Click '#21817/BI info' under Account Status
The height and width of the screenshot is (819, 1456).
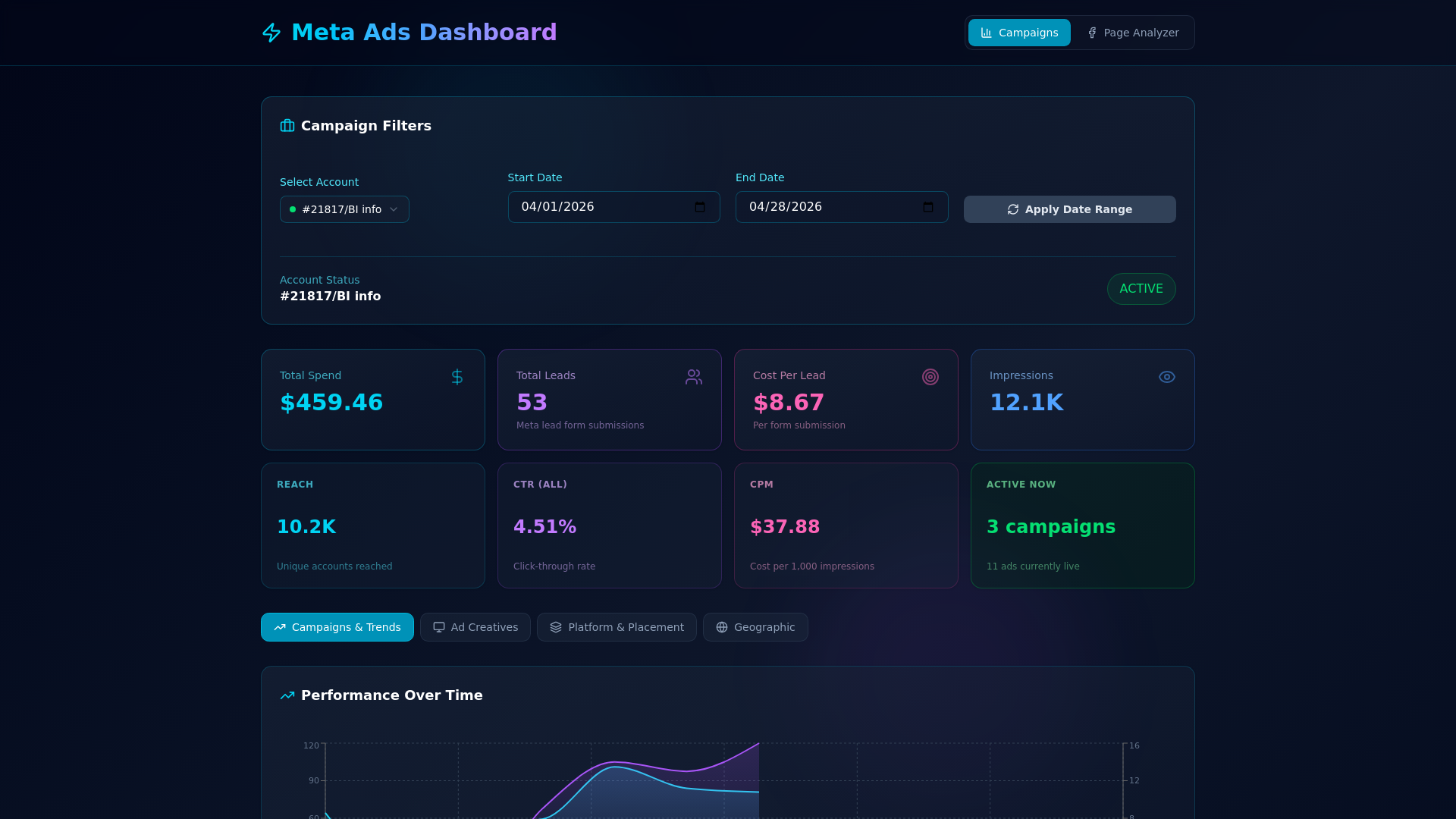[331, 297]
